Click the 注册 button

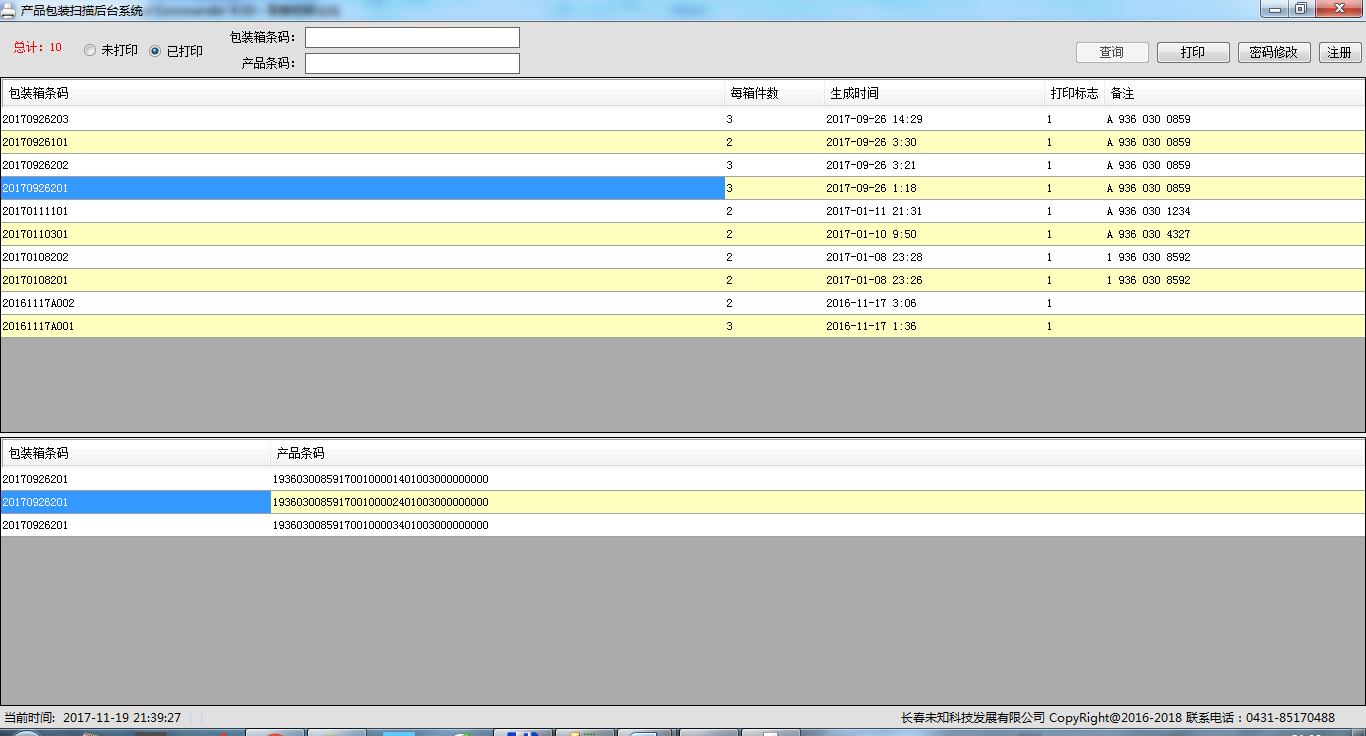[1340, 53]
